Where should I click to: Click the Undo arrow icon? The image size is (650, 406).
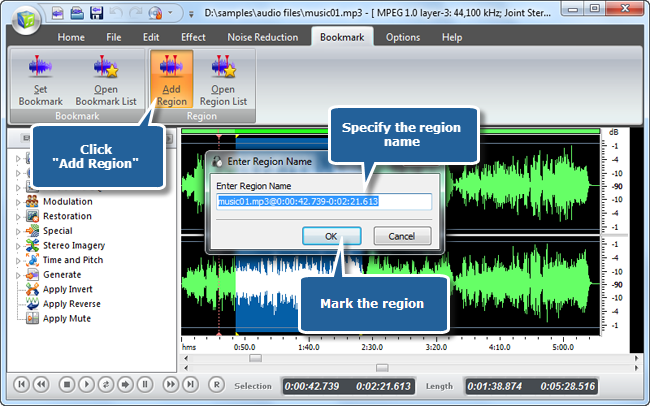(x=116, y=13)
